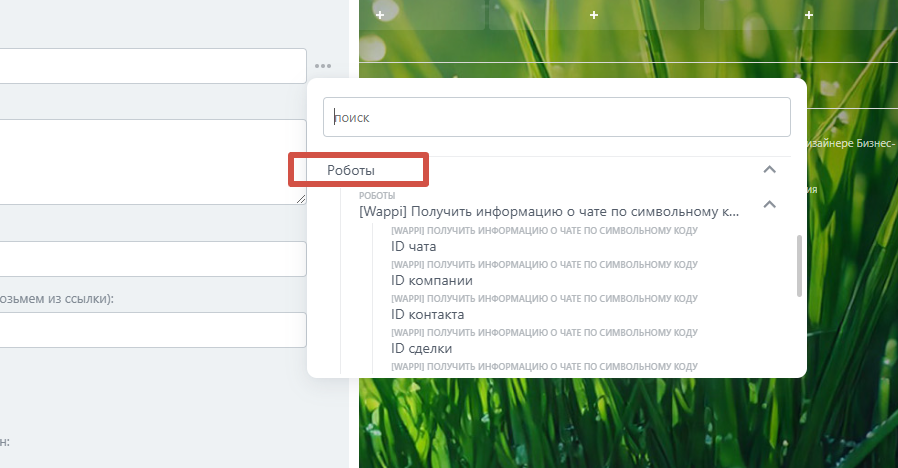This screenshot has width=898, height=468.
Task: Collapse the Роботы section chevron
Action: pos(770,170)
